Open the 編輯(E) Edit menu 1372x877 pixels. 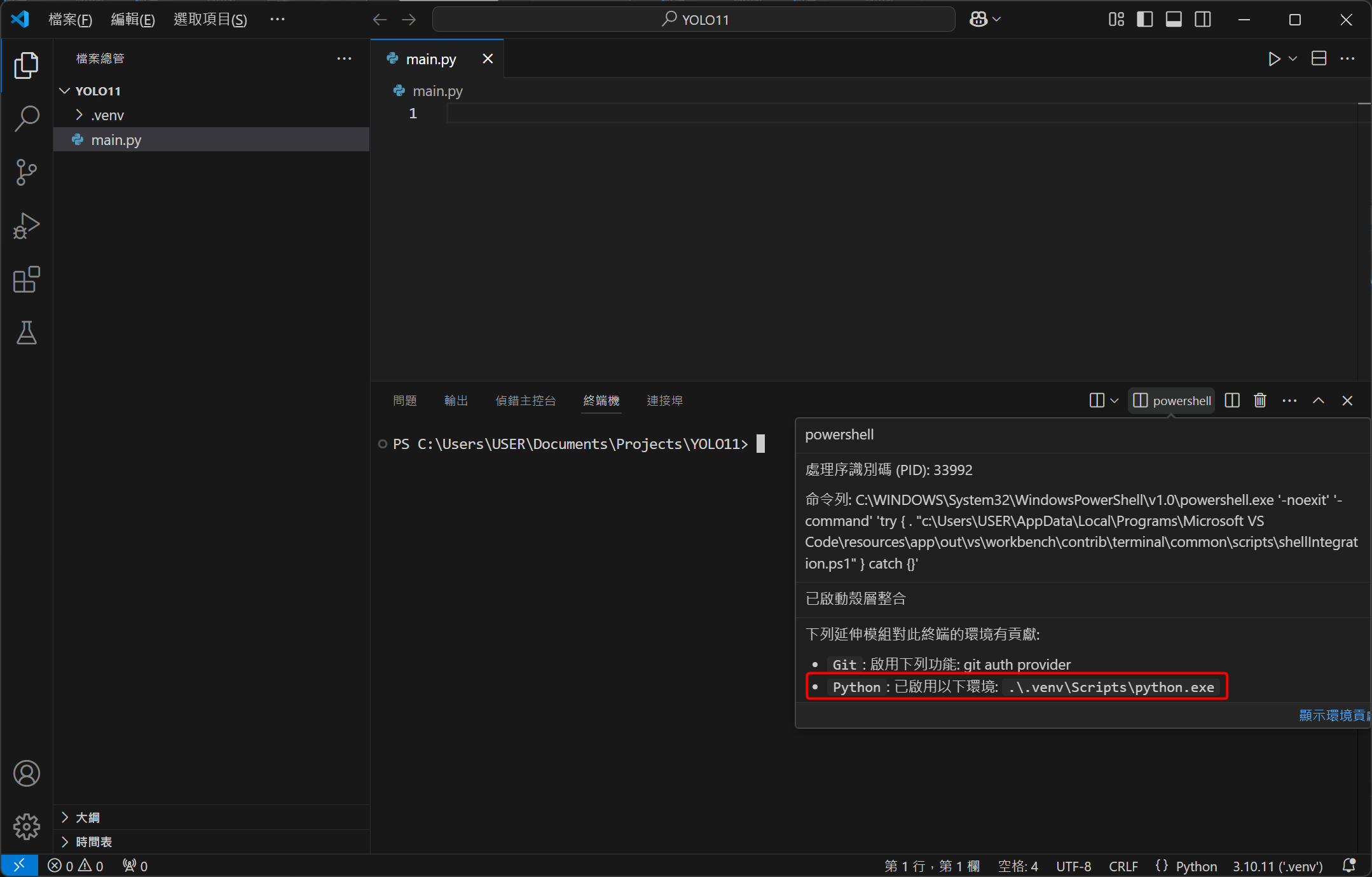[132, 20]
